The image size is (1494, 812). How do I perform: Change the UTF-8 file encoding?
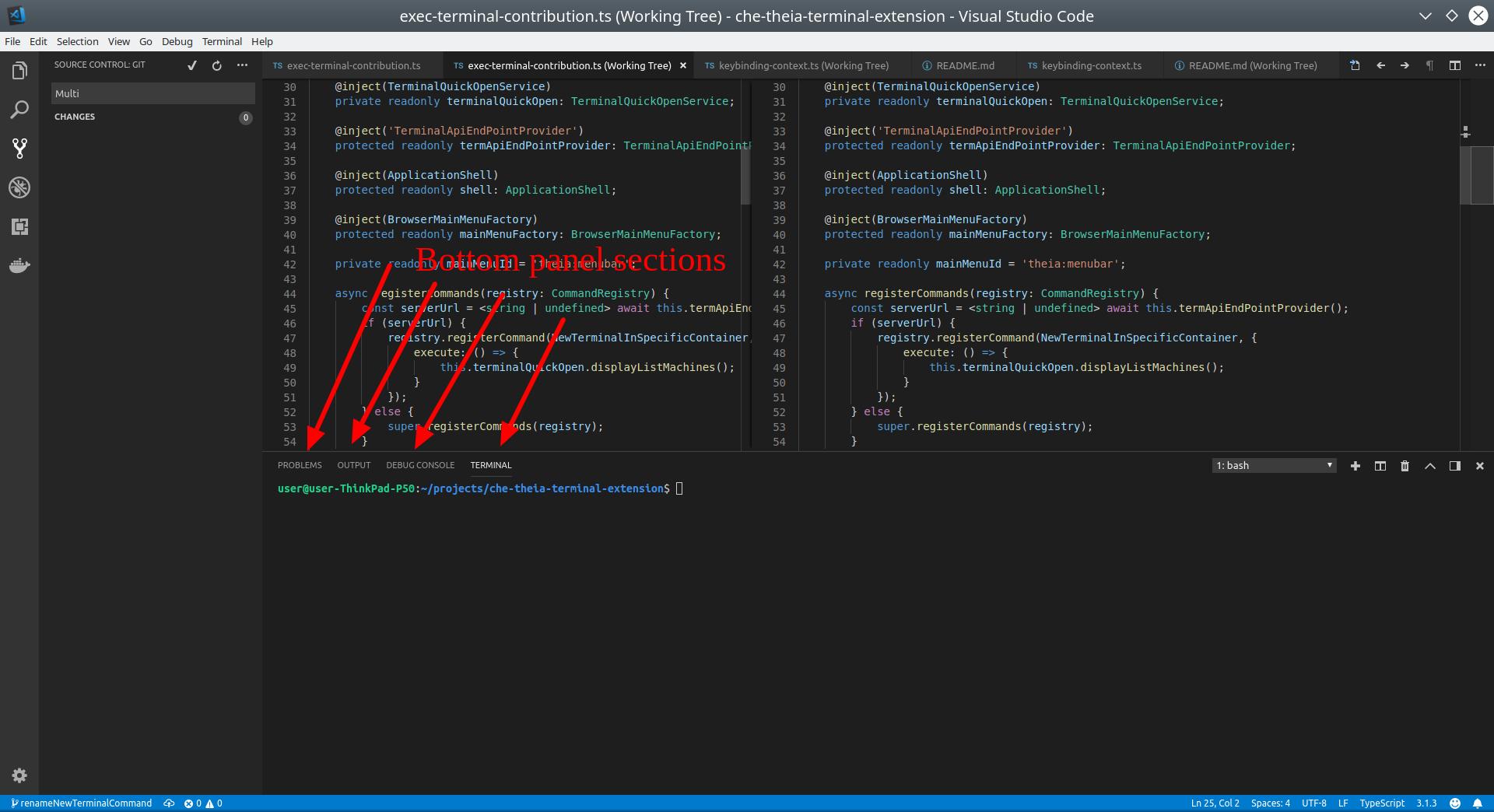tap(1314, 803)
